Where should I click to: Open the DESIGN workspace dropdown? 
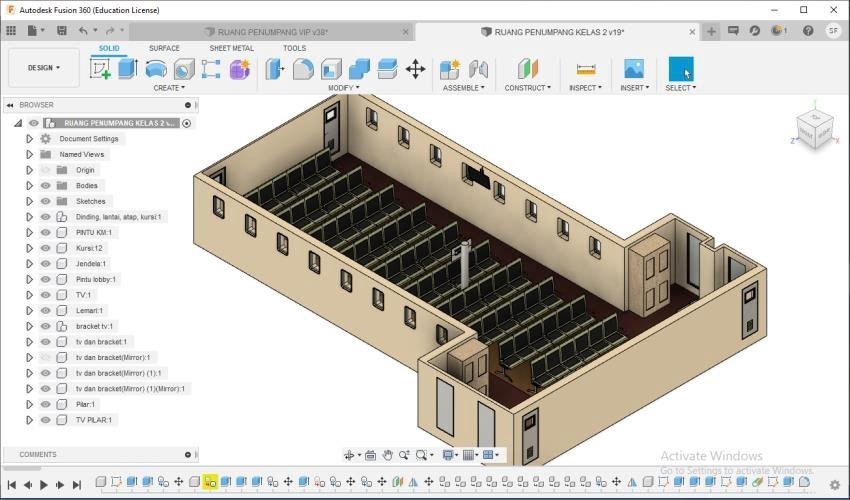click(44, 68)
